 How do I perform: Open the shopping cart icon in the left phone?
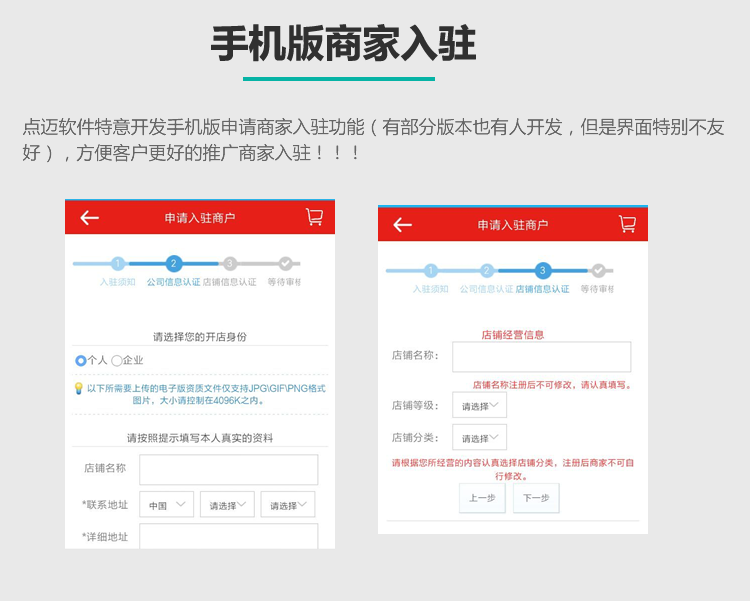314,217
